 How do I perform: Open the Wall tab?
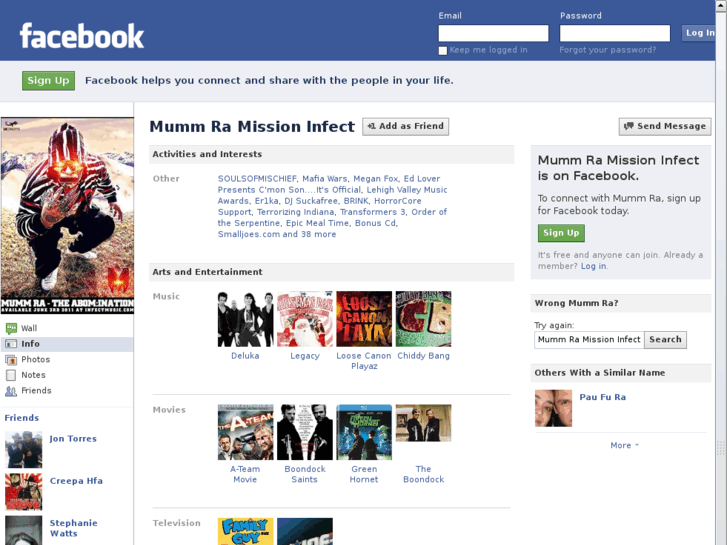click(67, 328)
